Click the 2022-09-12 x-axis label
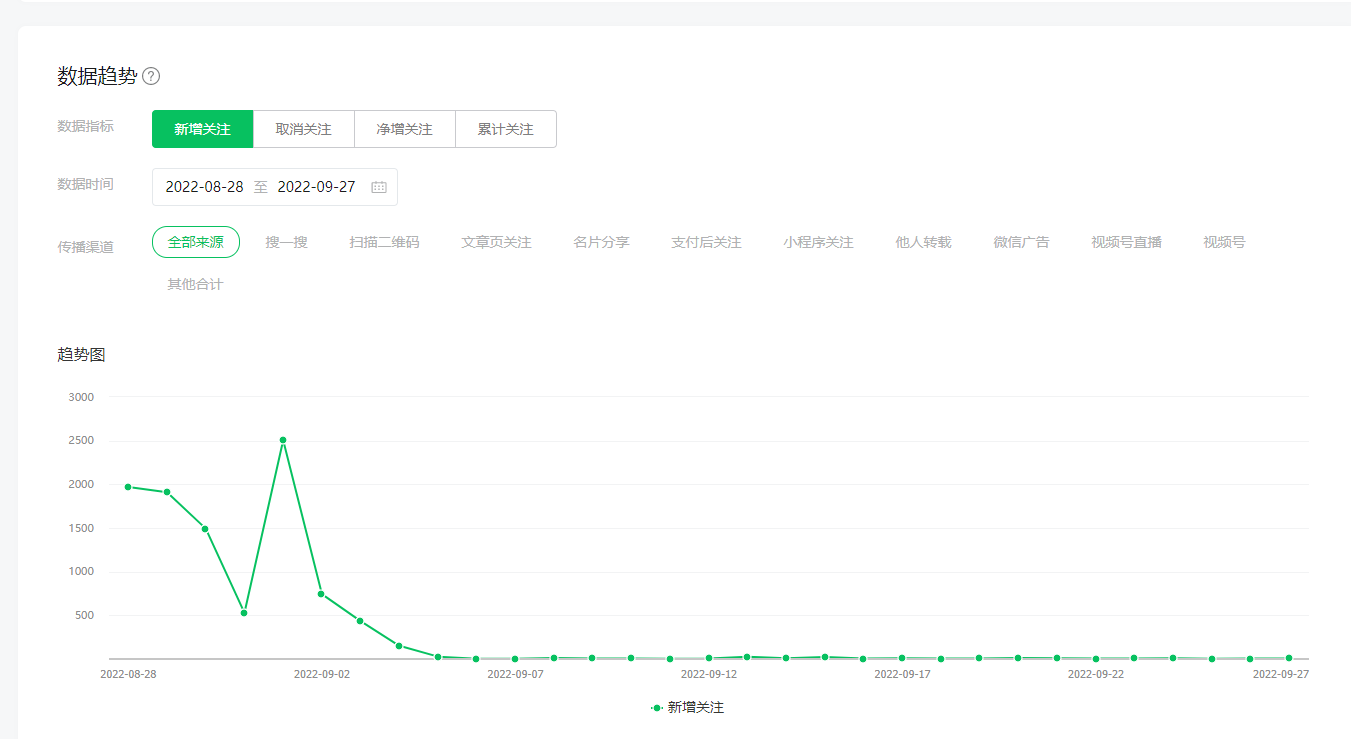The width and height of the screenshot is (1351, 739). [709, 674]
